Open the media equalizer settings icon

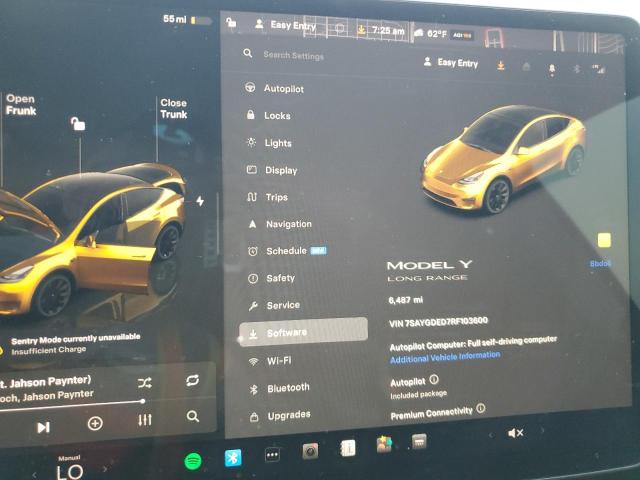pos(145,420)
